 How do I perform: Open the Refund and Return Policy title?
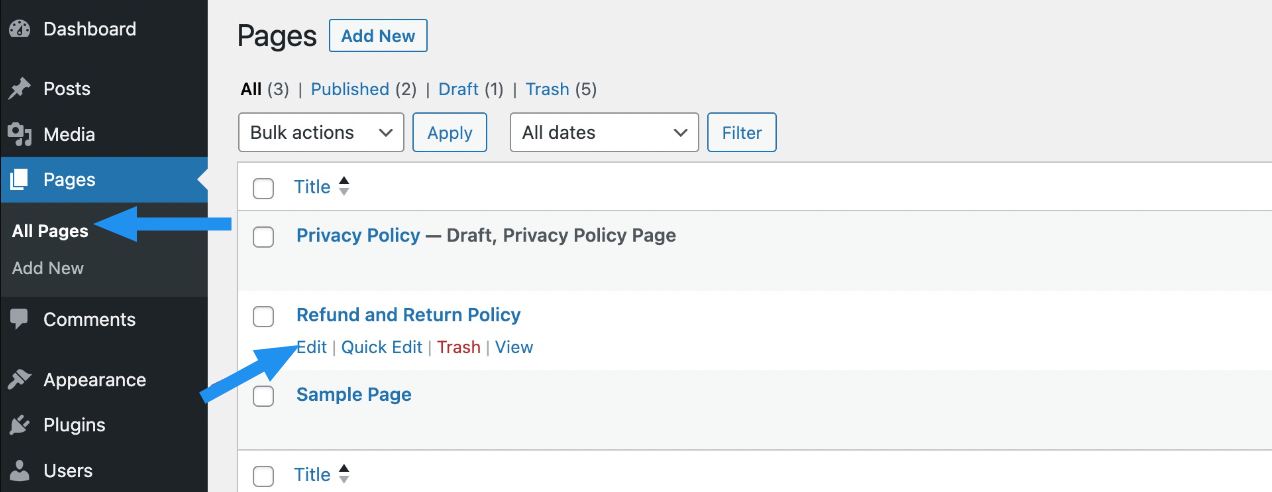click(408, 315)
